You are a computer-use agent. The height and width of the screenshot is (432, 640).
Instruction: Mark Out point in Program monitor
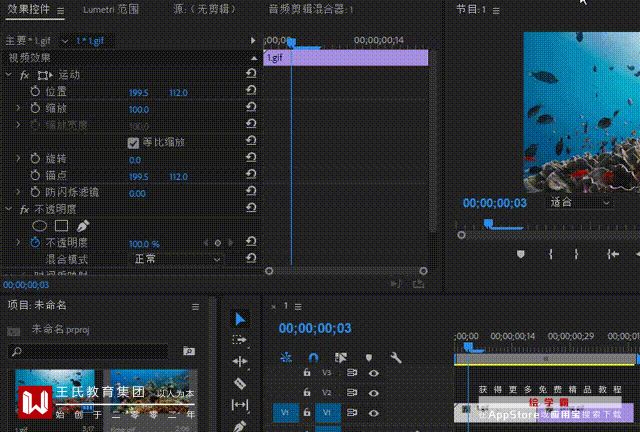pos(576,254)
